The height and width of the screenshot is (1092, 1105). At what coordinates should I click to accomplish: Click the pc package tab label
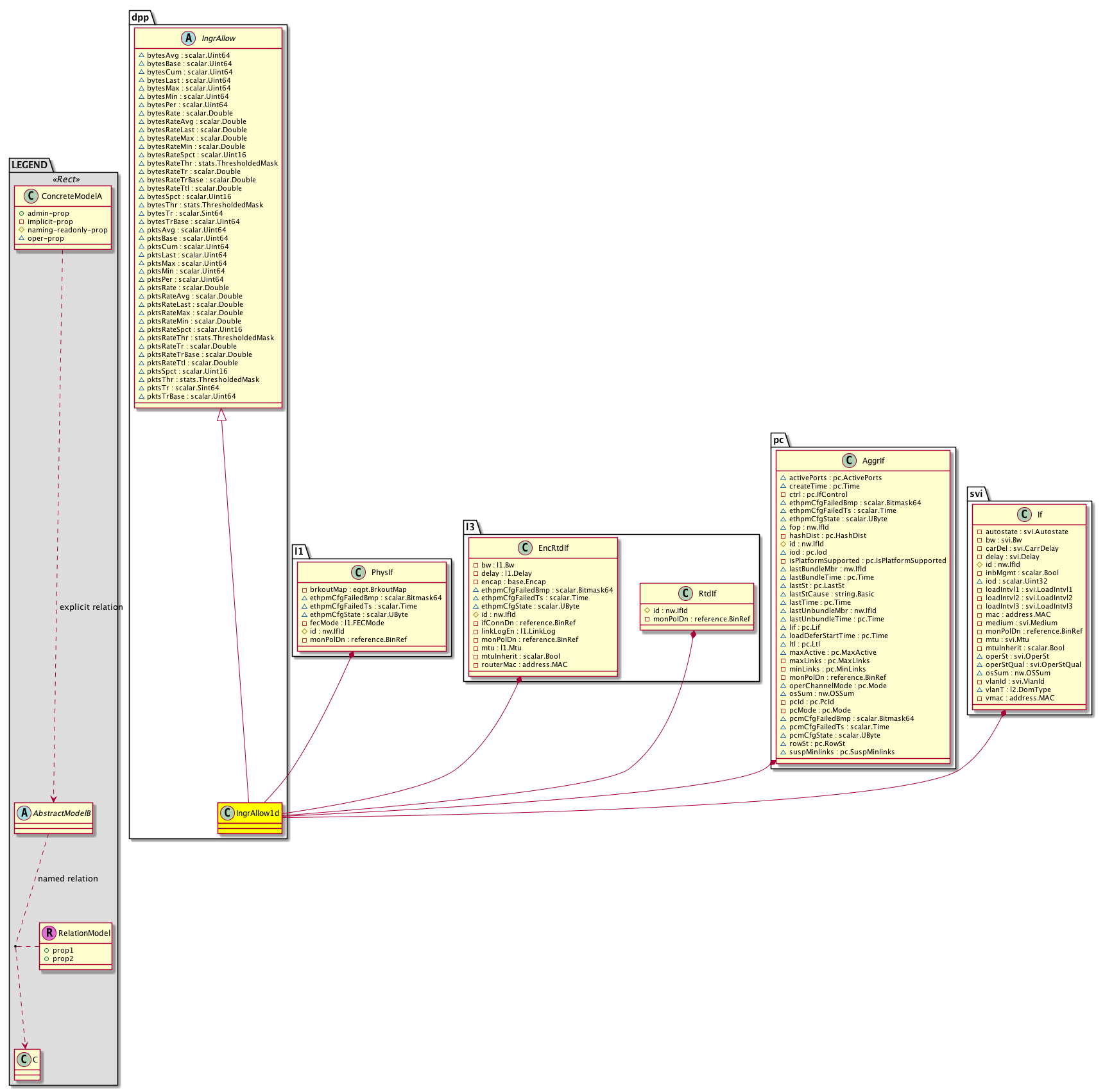778,440
